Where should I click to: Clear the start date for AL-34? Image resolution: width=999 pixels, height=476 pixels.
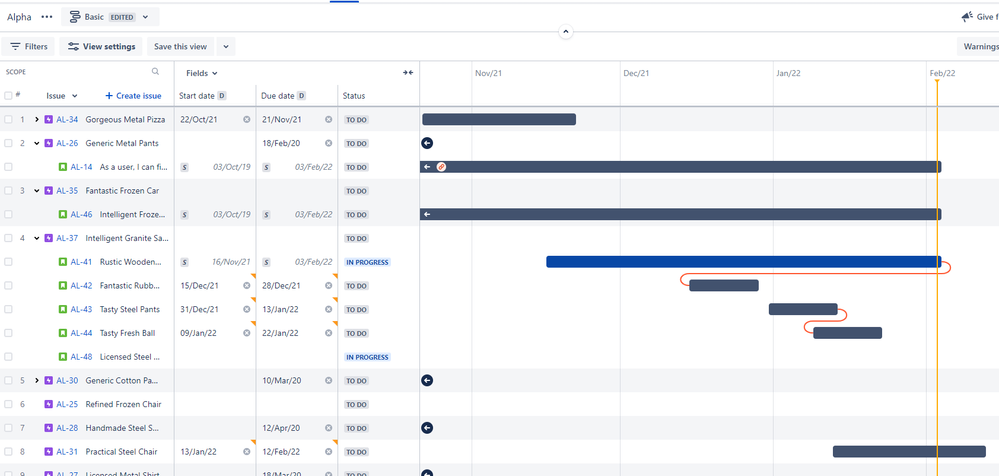(x=247, y=119)
